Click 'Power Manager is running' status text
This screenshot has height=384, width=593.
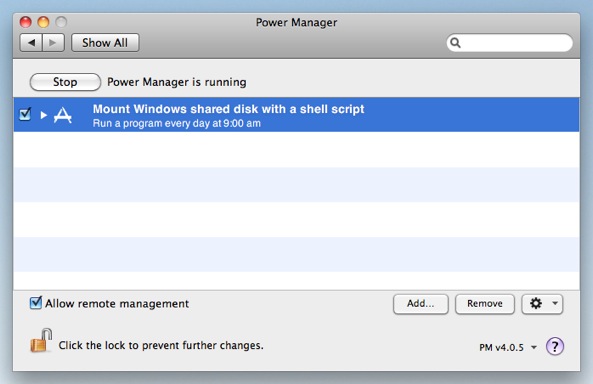pyautogui.click(x=177, y=82)
